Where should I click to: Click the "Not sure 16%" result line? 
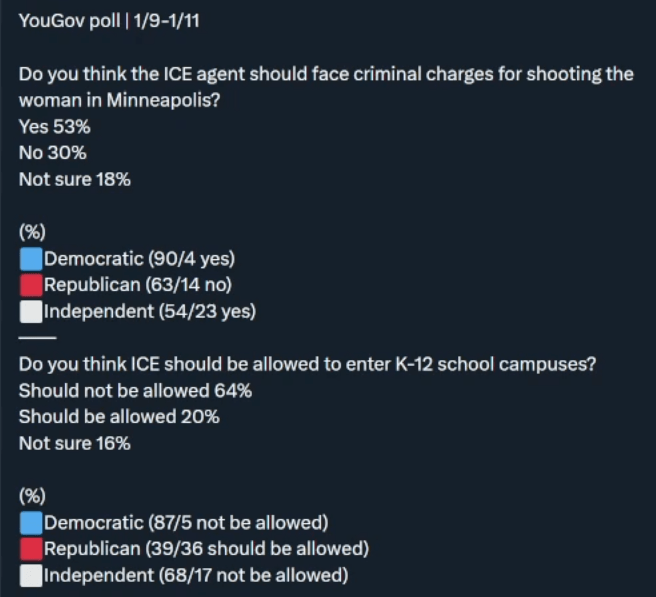[x=75, y=443]
